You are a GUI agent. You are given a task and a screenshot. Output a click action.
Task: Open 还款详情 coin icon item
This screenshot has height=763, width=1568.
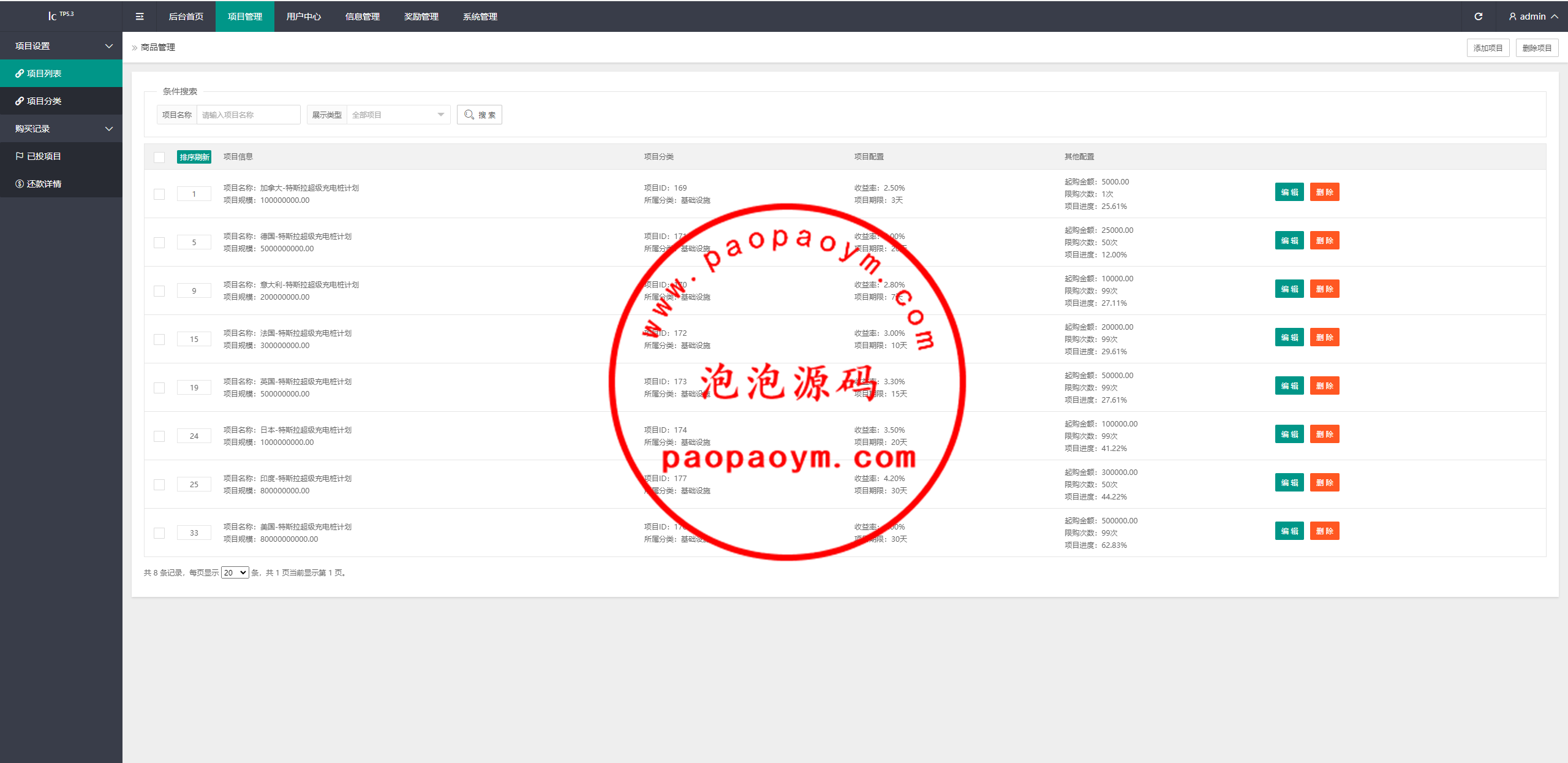pyautogui.click(x=20, y=184)
